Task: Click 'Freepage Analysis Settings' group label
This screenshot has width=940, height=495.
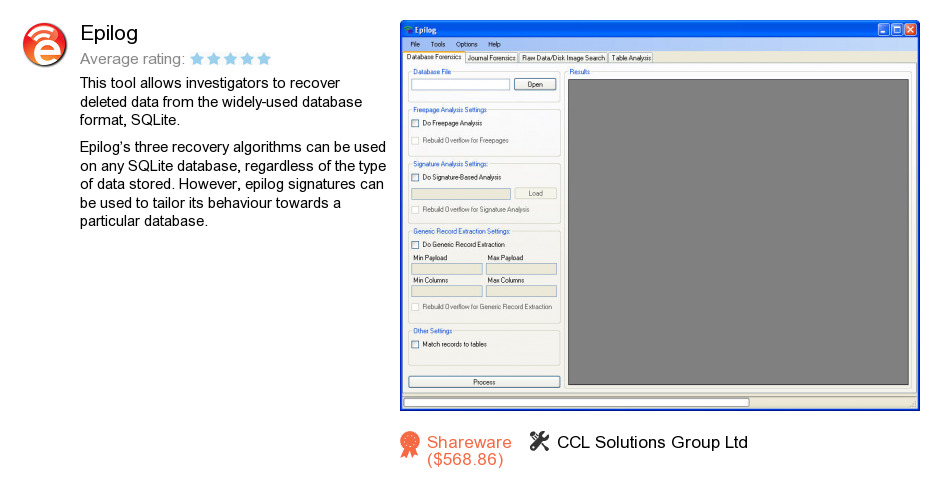Action: point(450,110)
